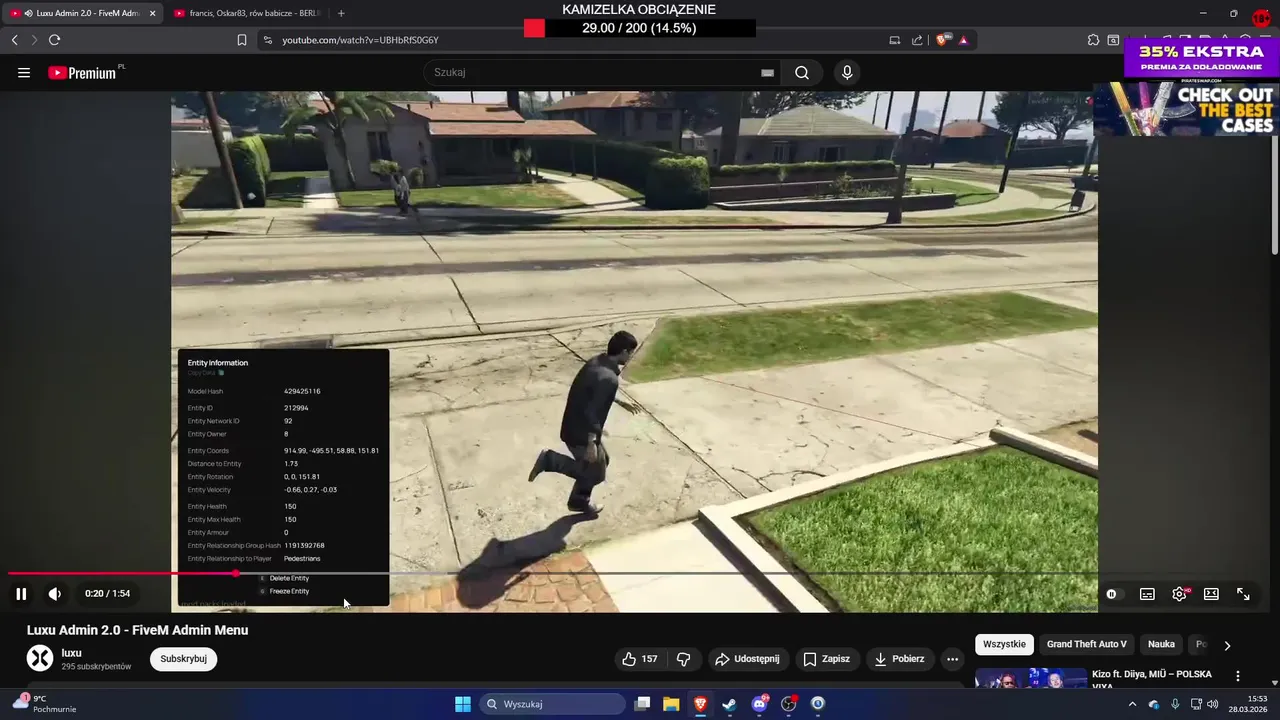Viewport: 1280px width, 720px height.
Task: Toggle subtitles/captions button
Action: click(x=1147, y=594)
